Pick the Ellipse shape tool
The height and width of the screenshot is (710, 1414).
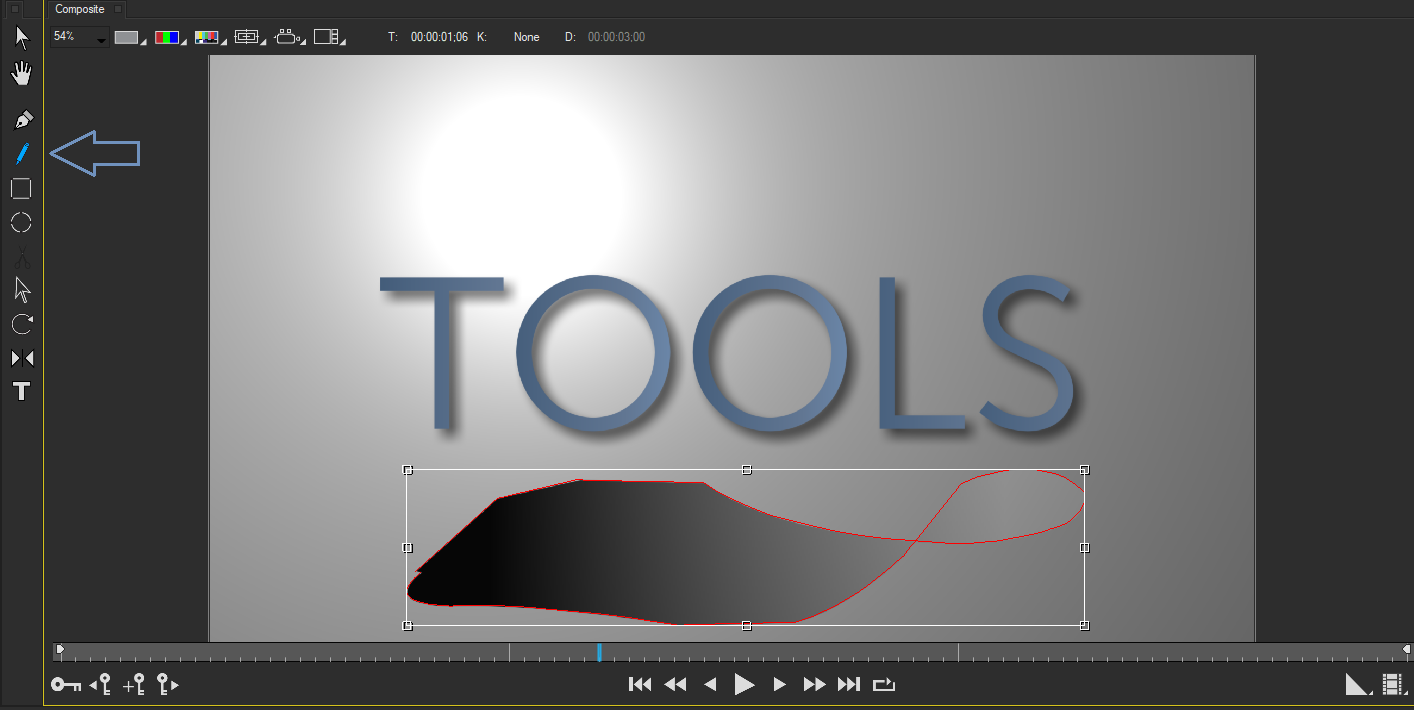(x=21, y=222)
